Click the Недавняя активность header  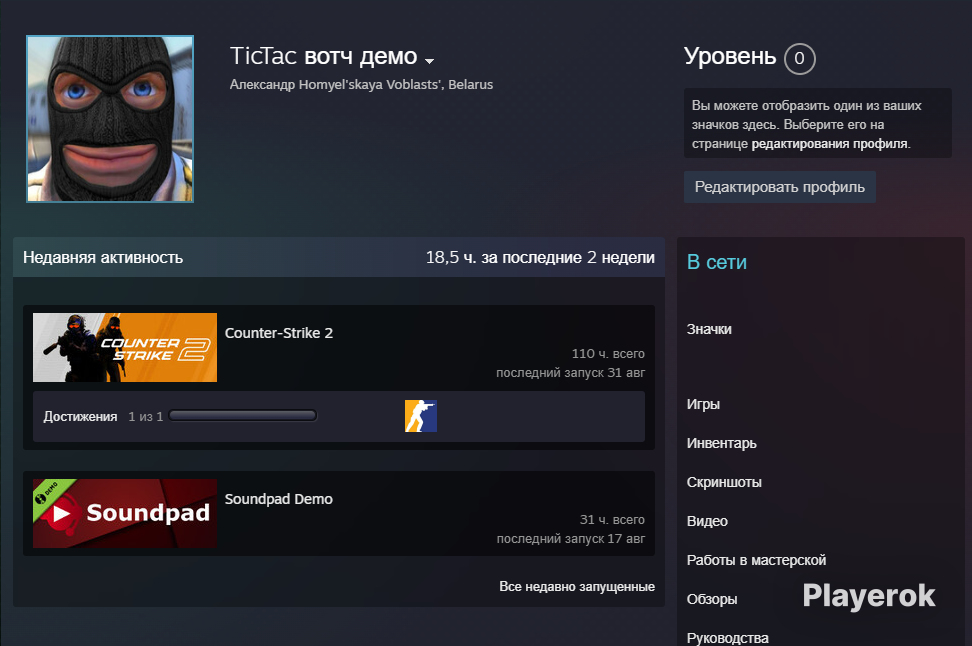tap(103, 257)
